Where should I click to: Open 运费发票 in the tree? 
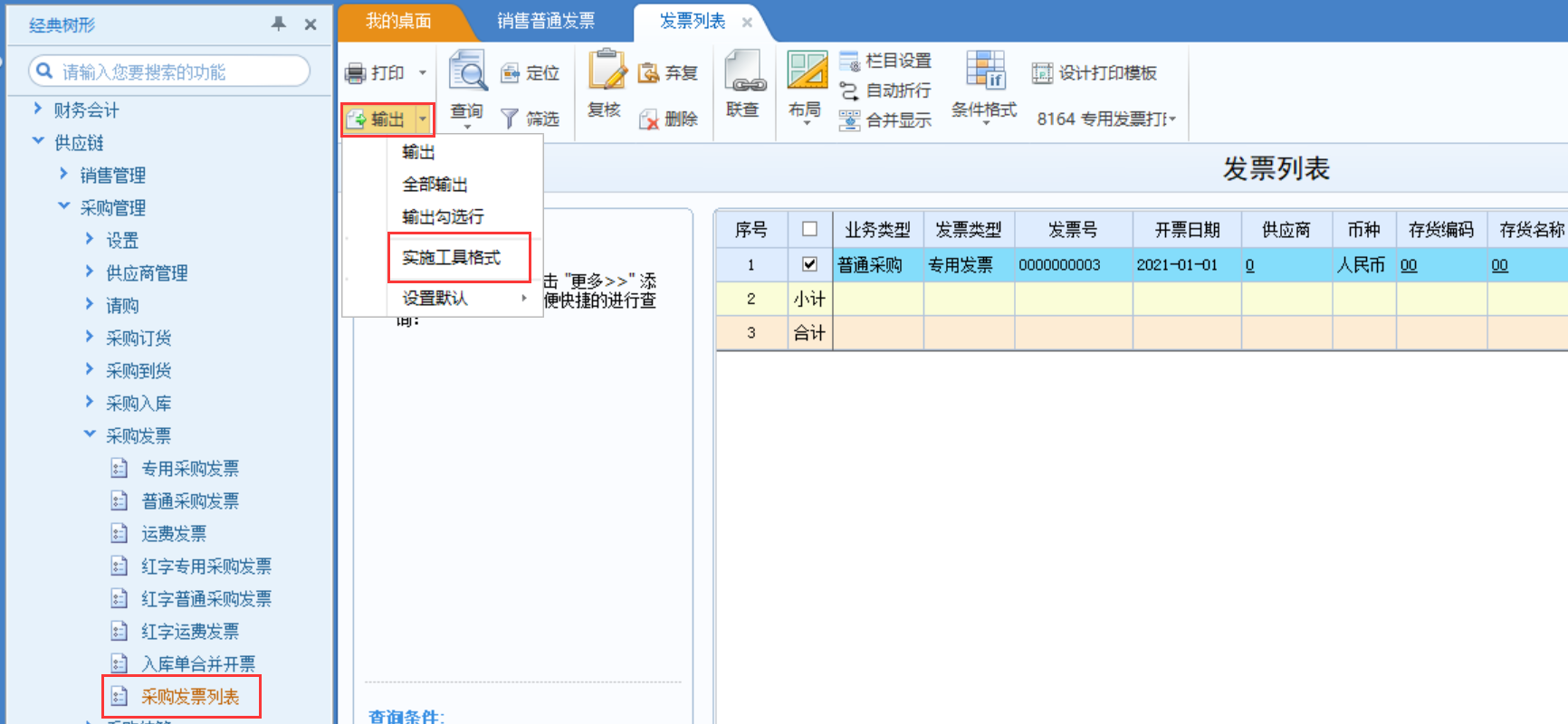coord(174,534)
